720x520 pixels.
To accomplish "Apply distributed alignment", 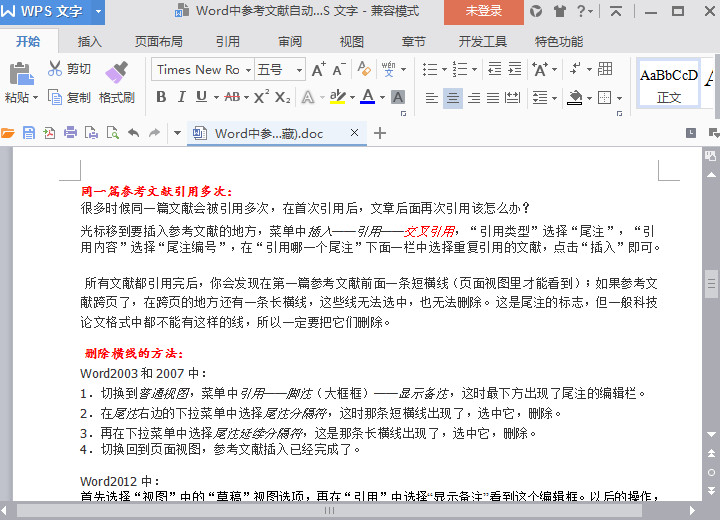I will [512, 97].
